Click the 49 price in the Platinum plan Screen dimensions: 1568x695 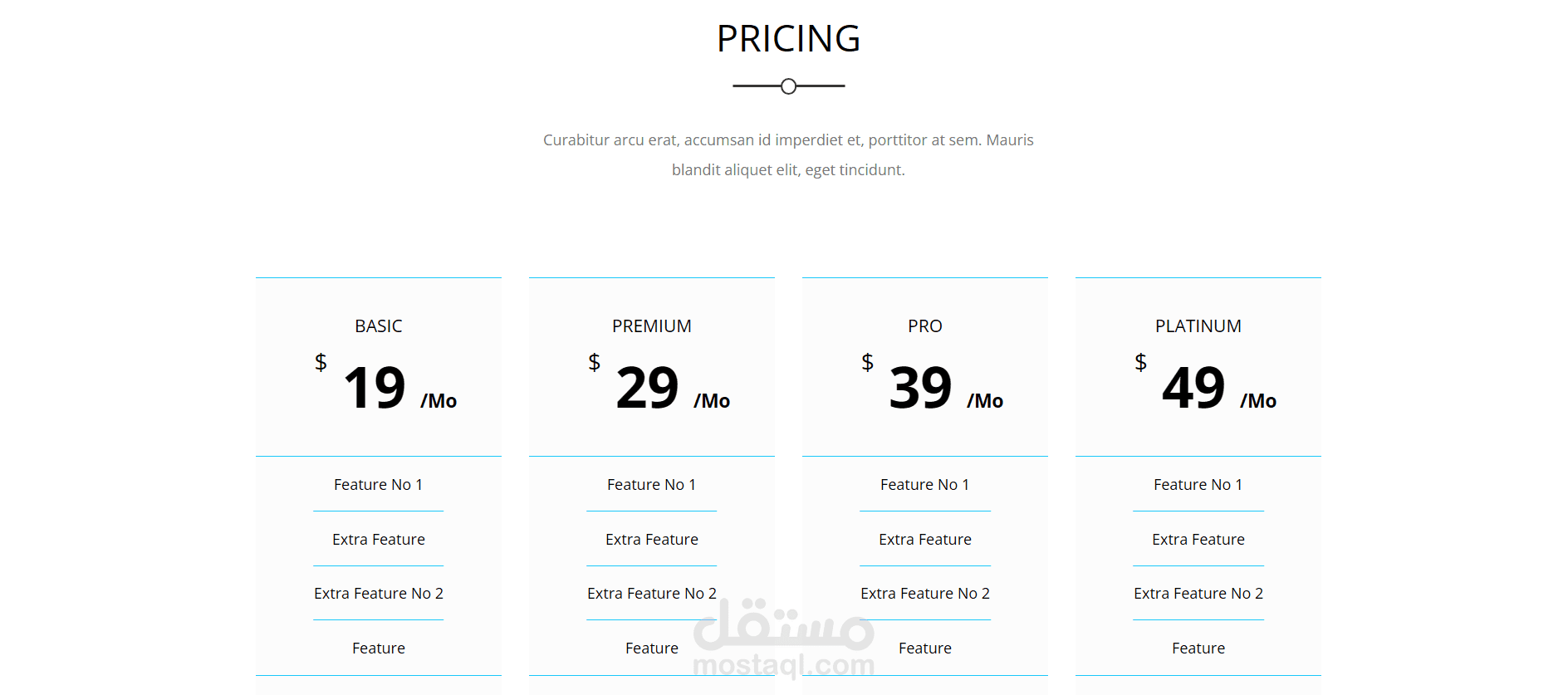[1193, 388]
